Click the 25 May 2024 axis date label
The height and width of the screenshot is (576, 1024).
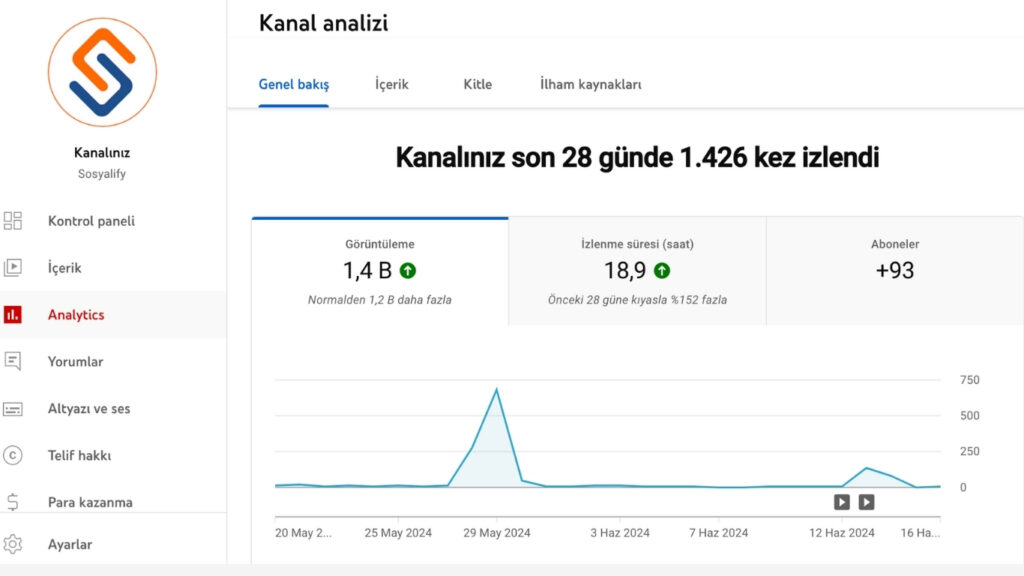pyautogui.click(x=398, y=533)
